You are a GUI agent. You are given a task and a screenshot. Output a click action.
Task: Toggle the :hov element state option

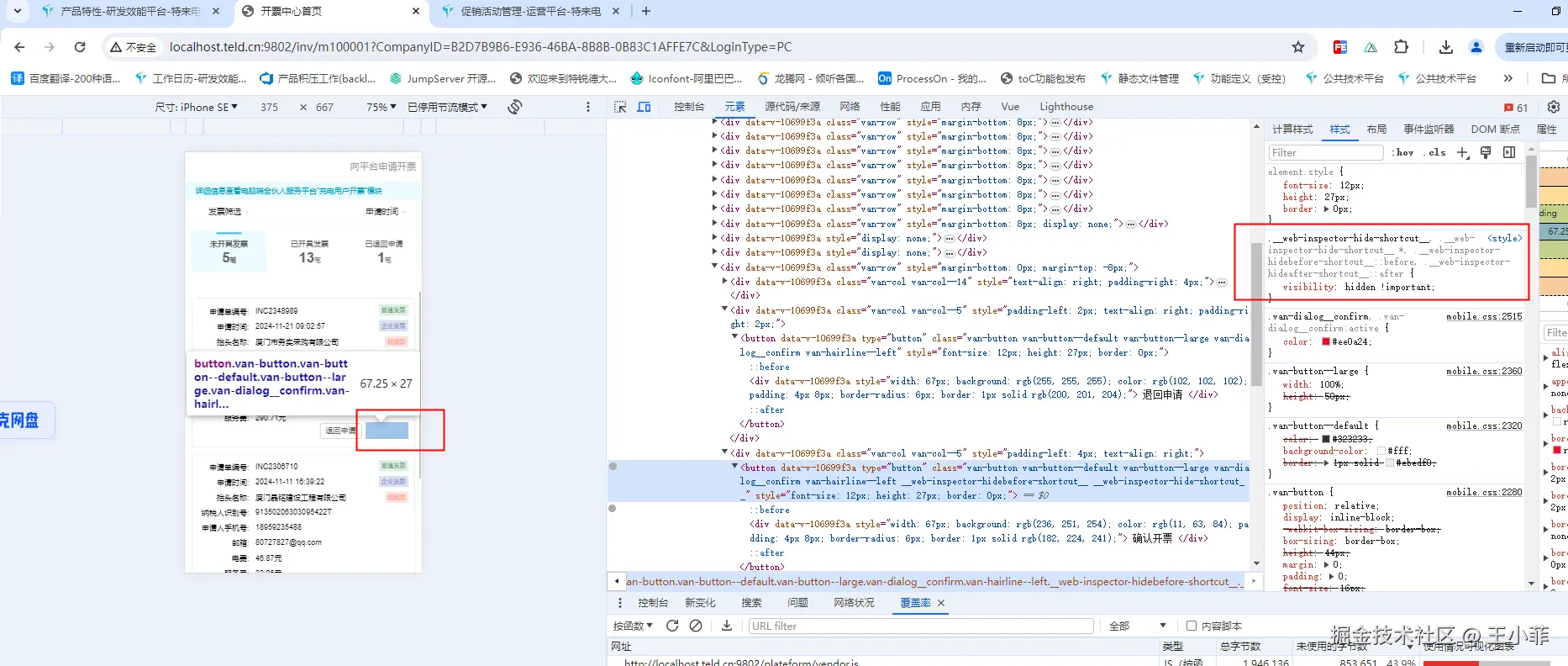tap(1402, 152)
